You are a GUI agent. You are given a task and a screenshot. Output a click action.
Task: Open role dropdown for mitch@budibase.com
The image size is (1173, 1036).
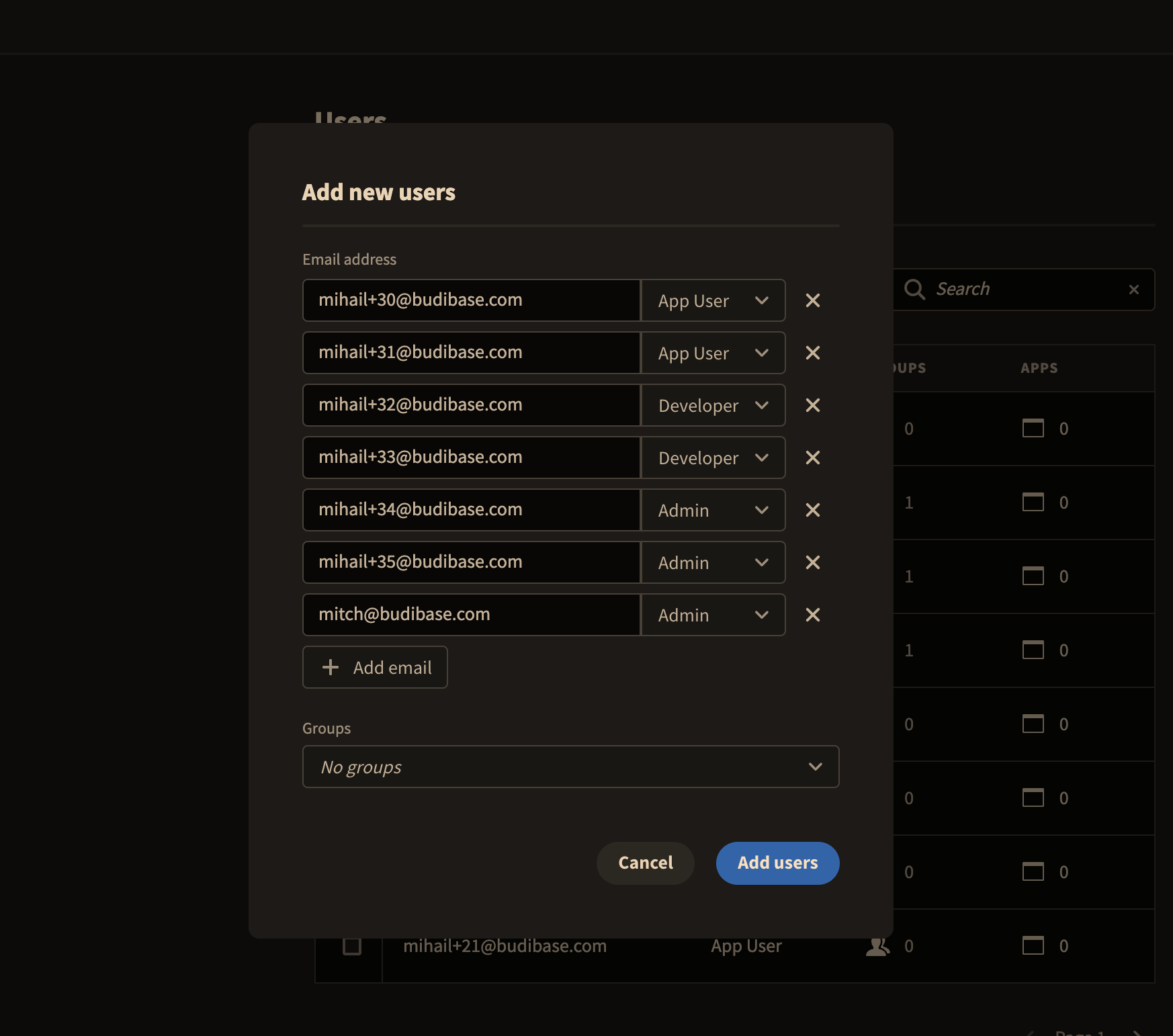(713, 615)
